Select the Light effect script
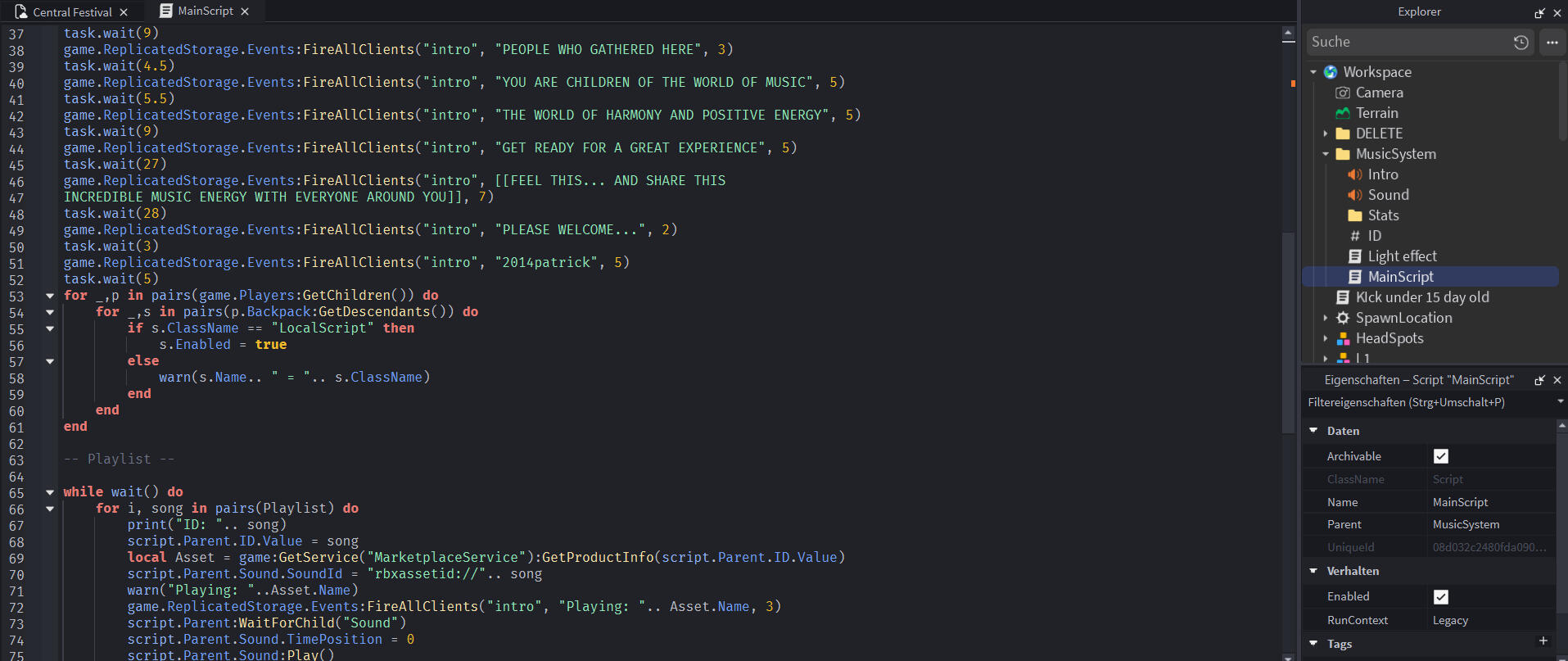Viewport: 1568px width, 661px height. [1401, 256]
